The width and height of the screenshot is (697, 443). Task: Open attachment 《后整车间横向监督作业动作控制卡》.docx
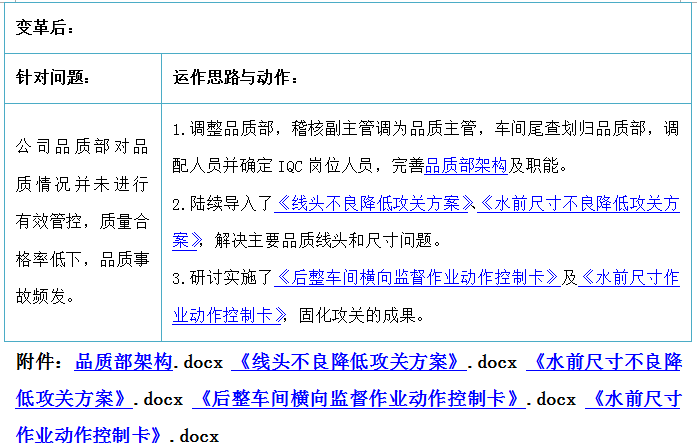(359, 398)
